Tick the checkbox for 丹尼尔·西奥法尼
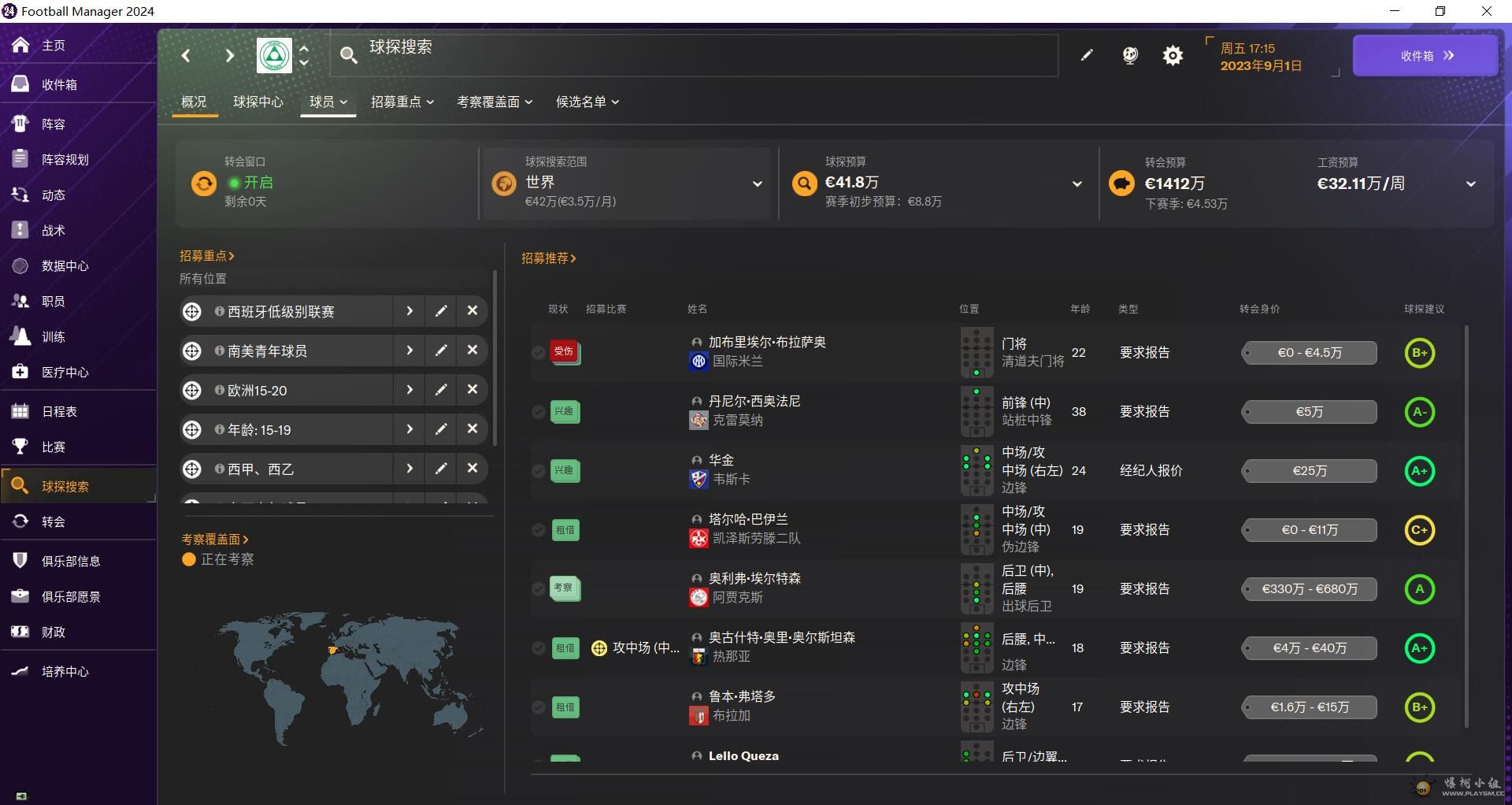Viewport: 1512px width, 805px height. (x=539, y=412)
